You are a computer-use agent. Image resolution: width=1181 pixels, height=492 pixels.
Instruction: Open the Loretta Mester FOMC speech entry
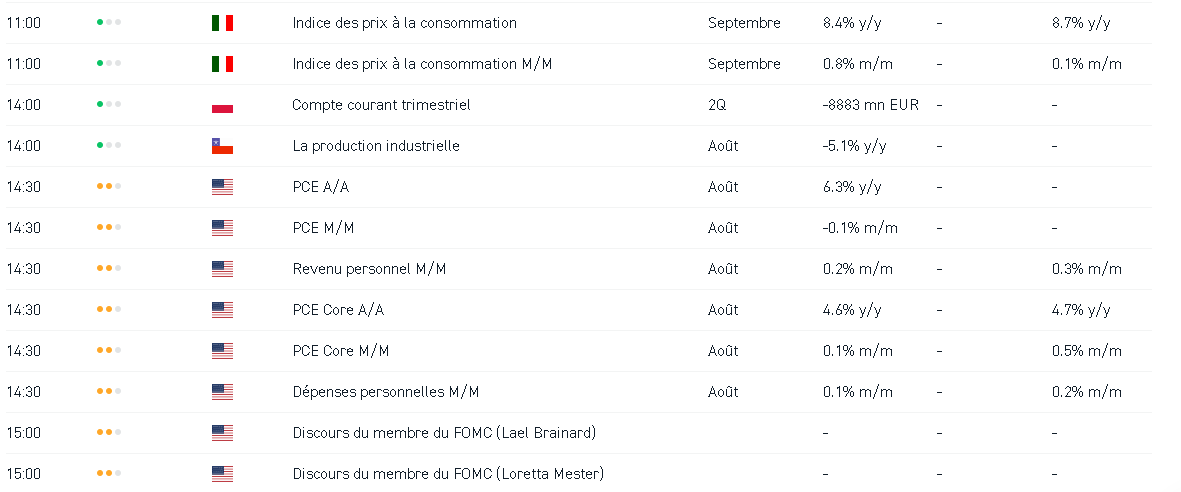448,474
